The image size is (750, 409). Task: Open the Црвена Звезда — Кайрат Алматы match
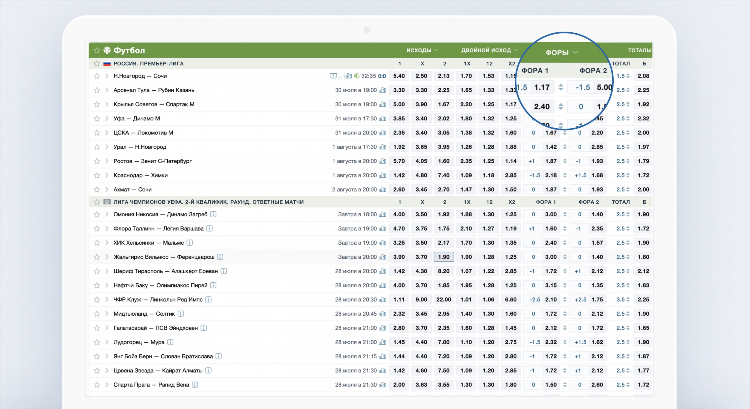pos(158,370)
